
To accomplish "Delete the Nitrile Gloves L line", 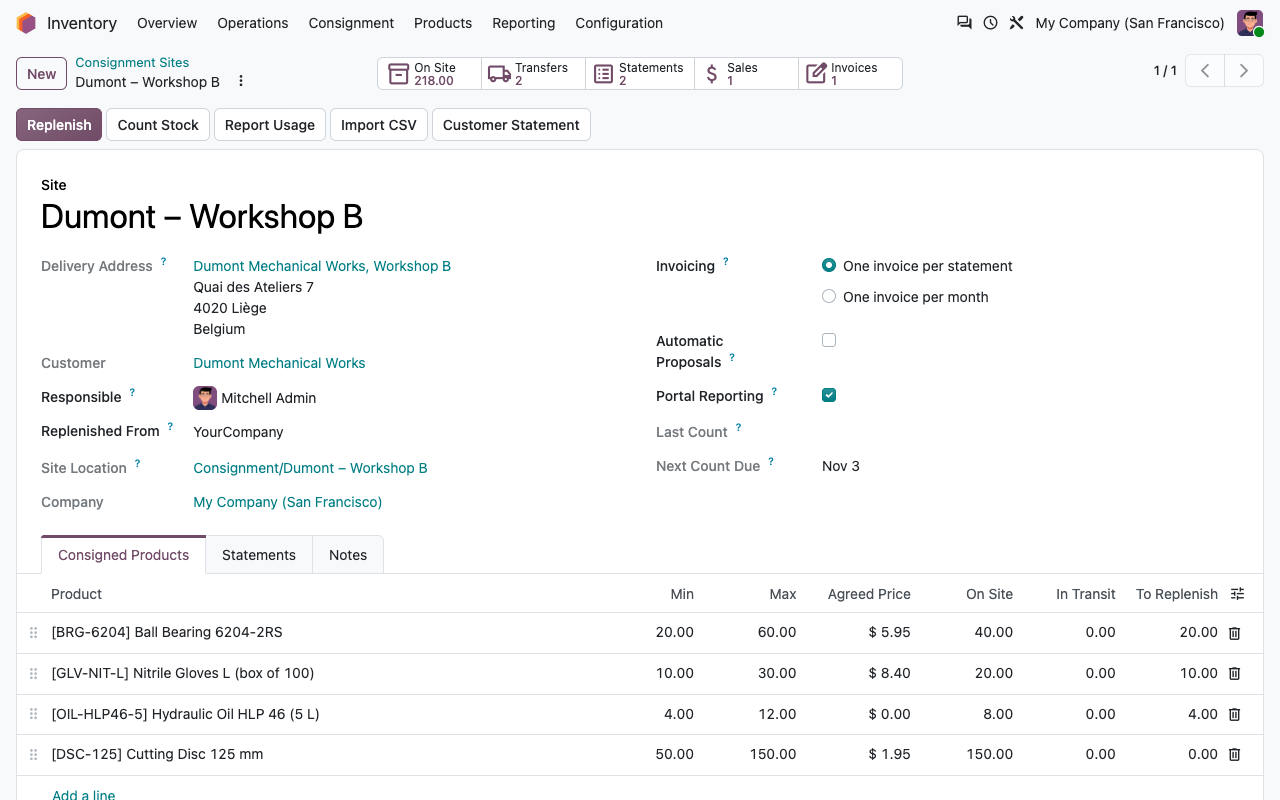I will click(1234, 674).
